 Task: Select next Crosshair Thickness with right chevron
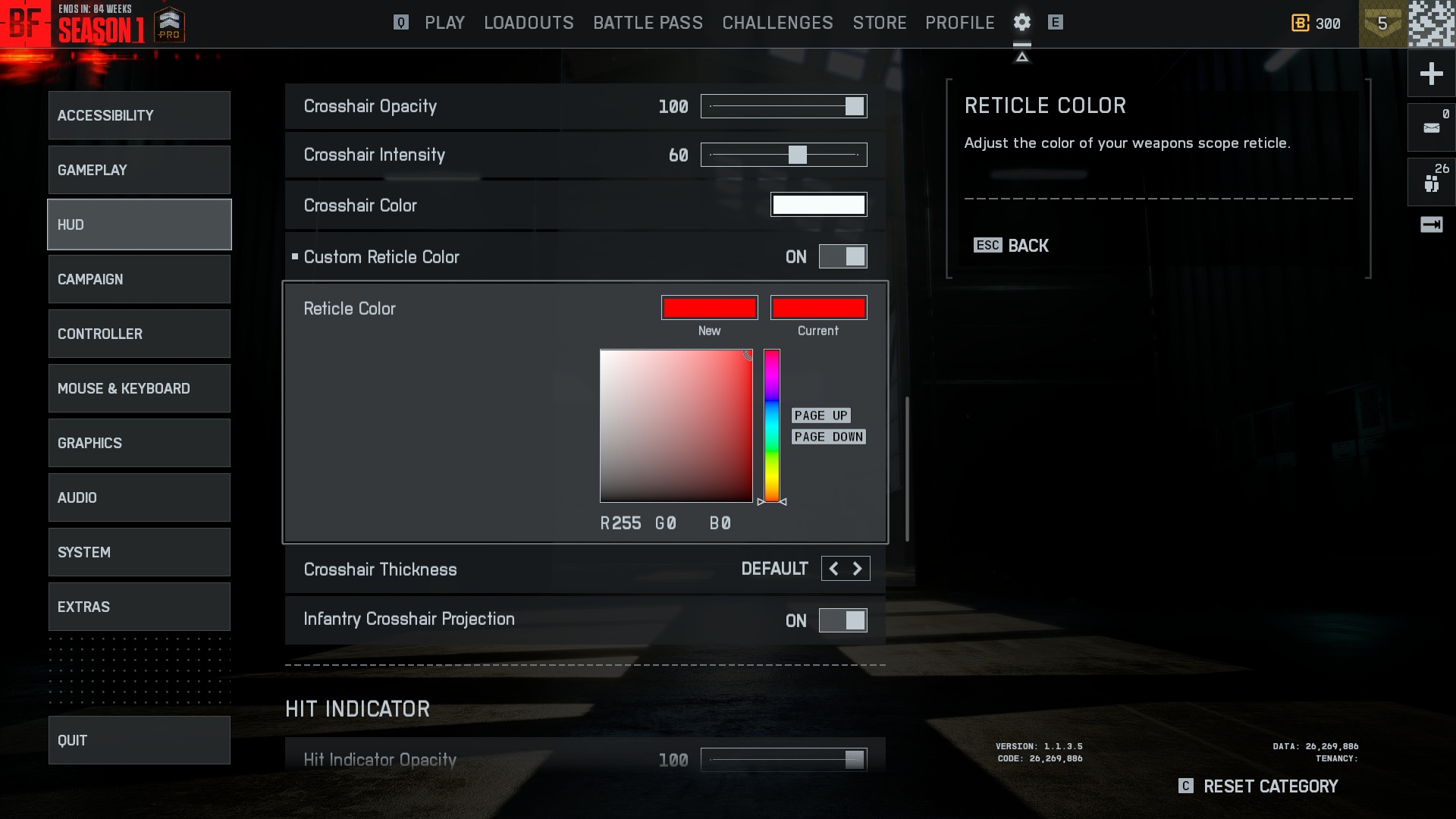tap(858, 569)
